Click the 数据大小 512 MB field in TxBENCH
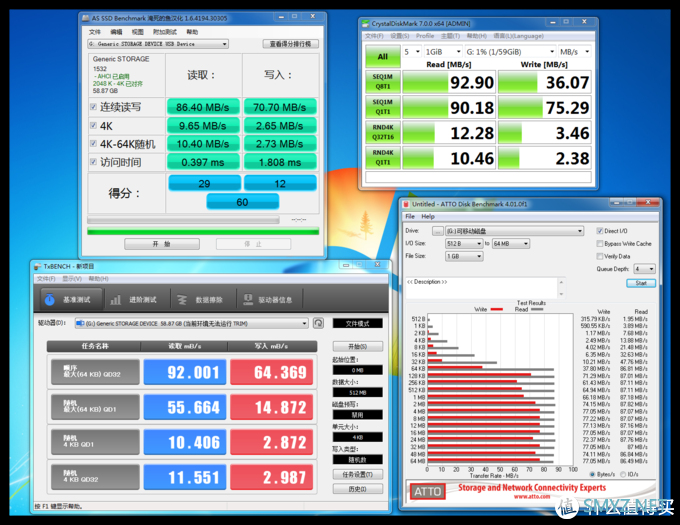Image resolution: width=680 pixels, height=525 pixels. tap(358, 392)
